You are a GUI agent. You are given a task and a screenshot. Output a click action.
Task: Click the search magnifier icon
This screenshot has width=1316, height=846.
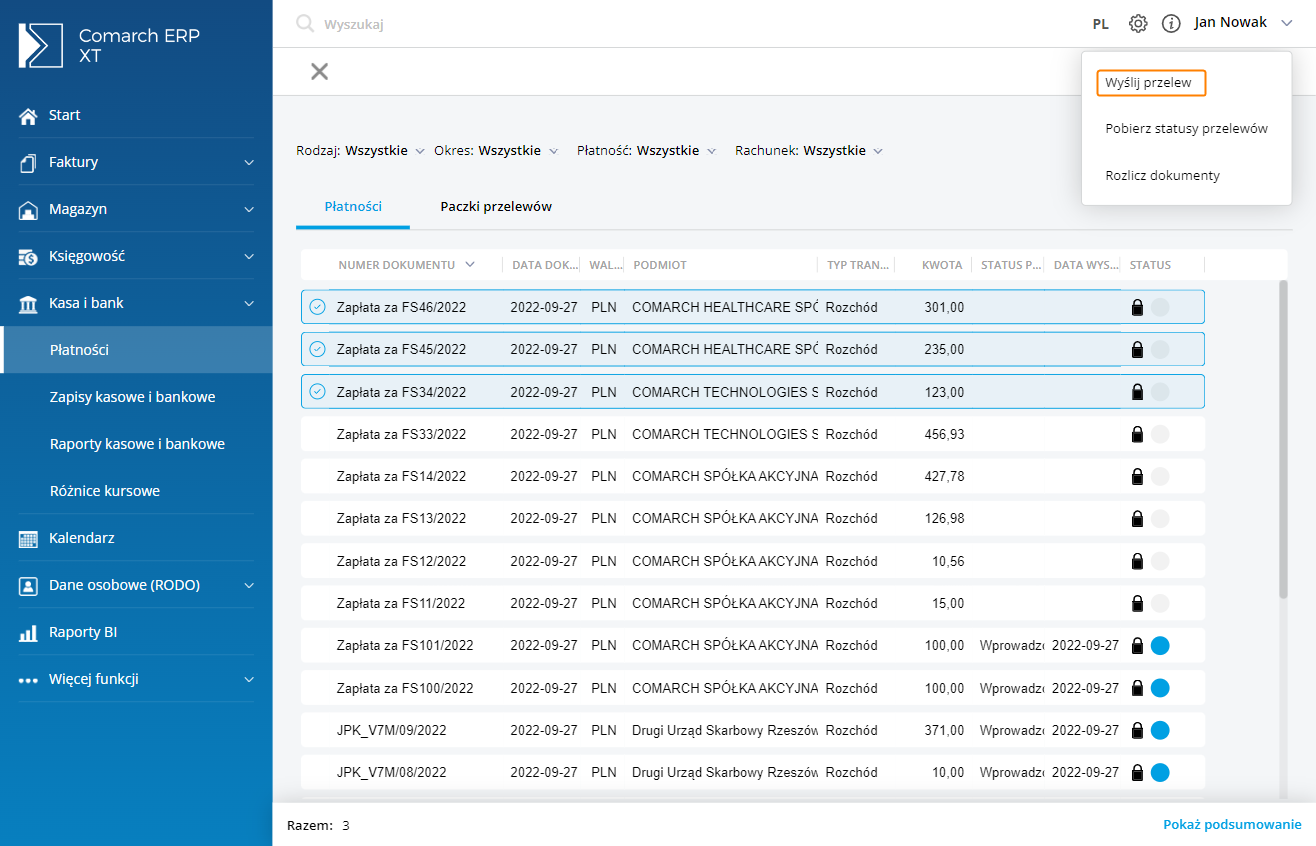pos(305,24)
